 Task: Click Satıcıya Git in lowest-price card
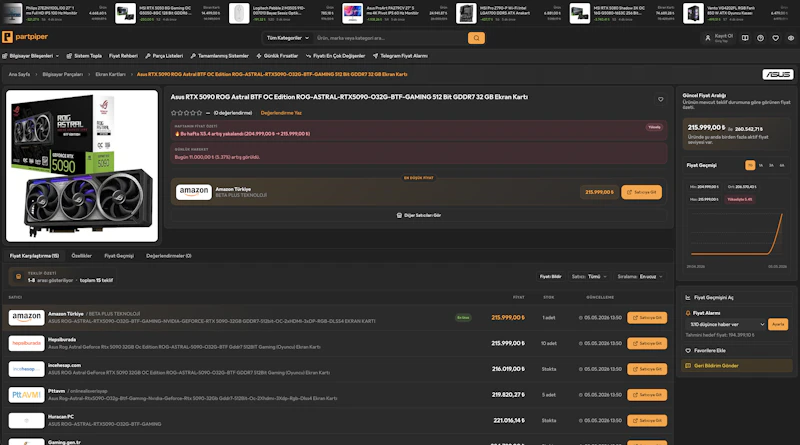(x=641, y=192)
